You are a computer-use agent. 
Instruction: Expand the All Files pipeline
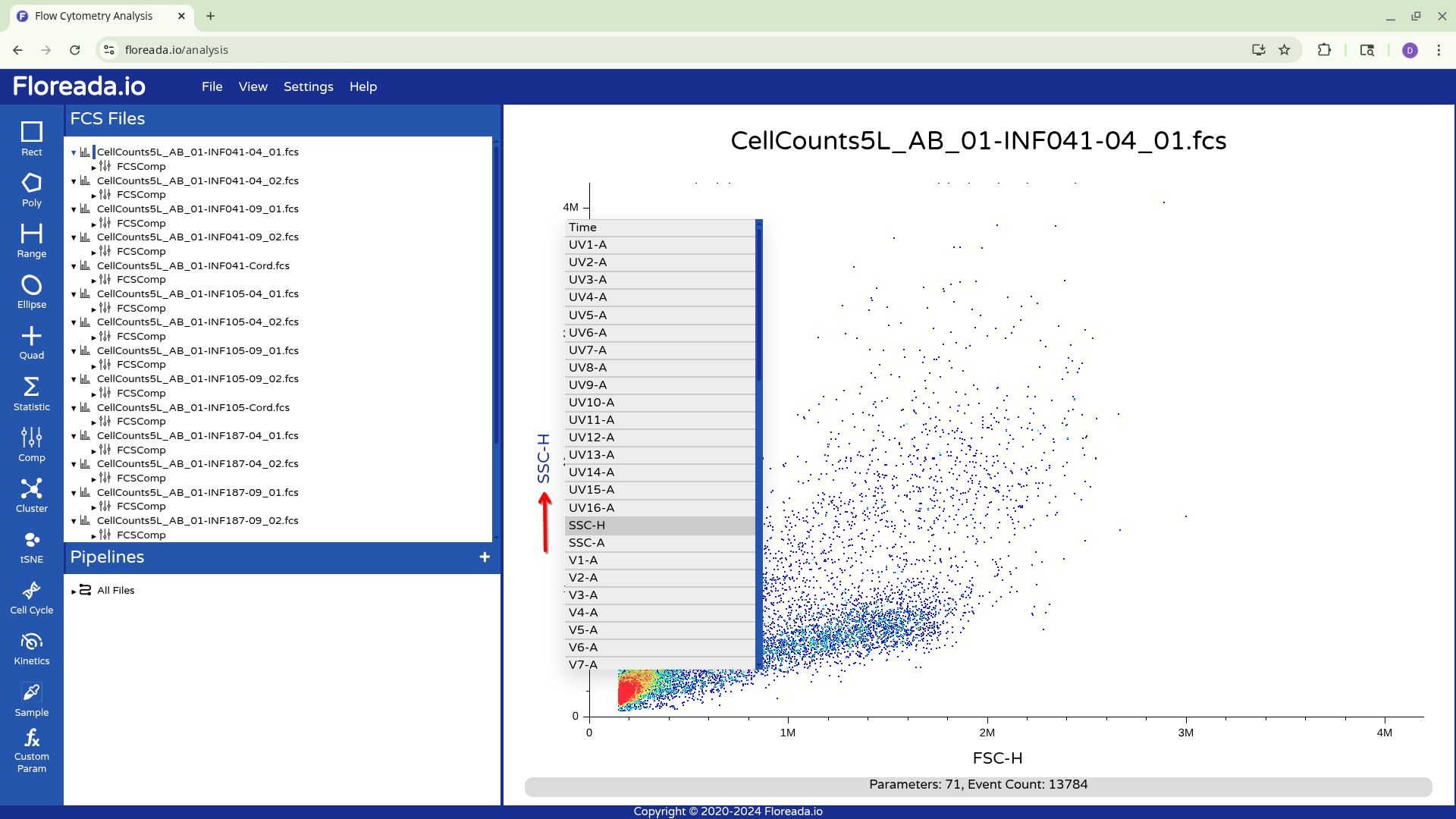pos(74,591)
